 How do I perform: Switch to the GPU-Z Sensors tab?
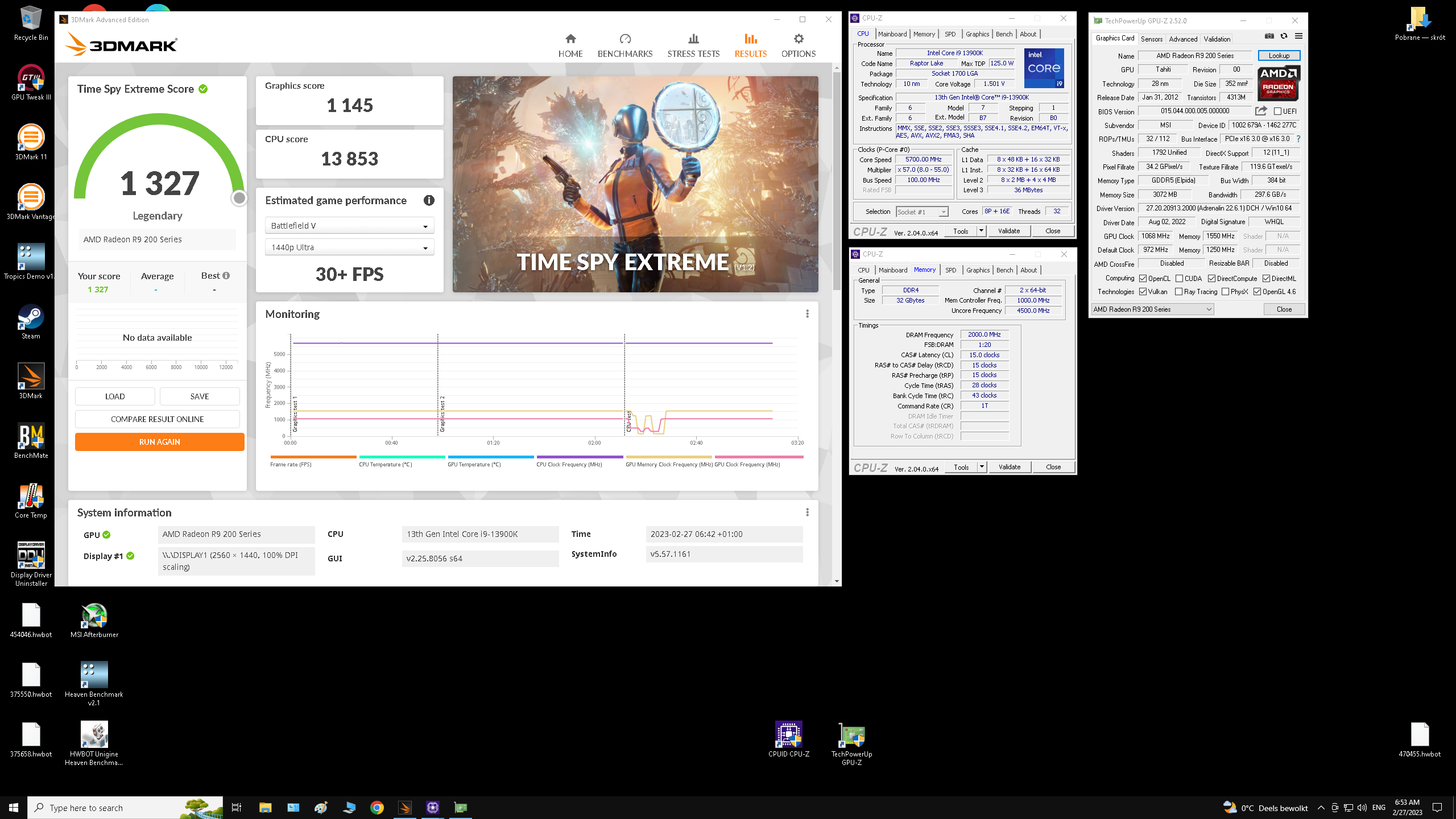(1152, 39)
